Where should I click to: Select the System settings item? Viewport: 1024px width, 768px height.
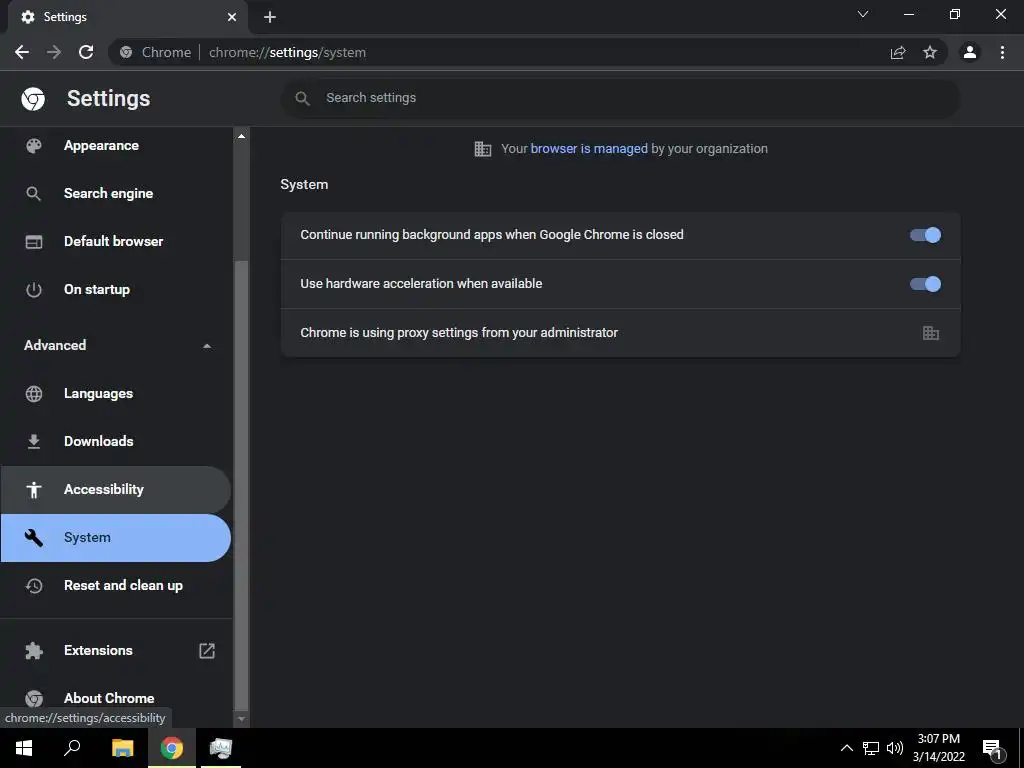[x=115, y=538]
